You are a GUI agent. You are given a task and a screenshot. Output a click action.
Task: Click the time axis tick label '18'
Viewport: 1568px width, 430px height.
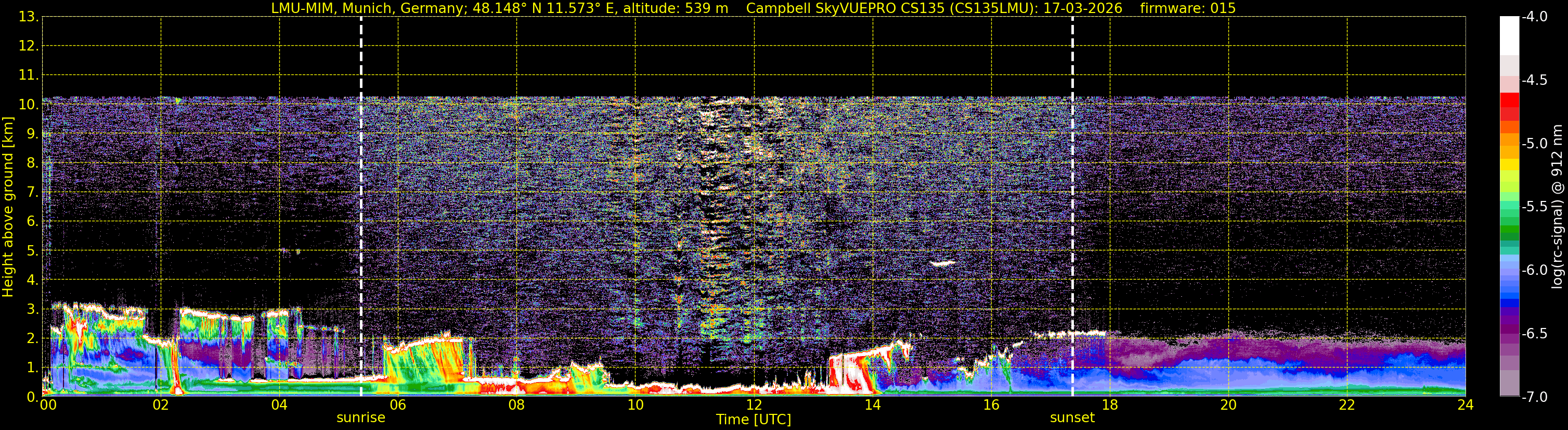(1110, 405)
